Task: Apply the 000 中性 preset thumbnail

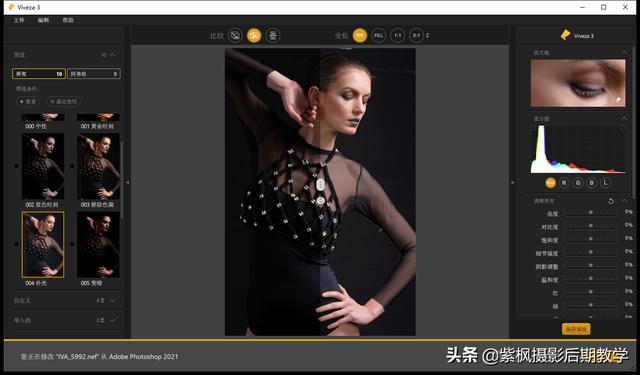Action: (x=43, y=118)
